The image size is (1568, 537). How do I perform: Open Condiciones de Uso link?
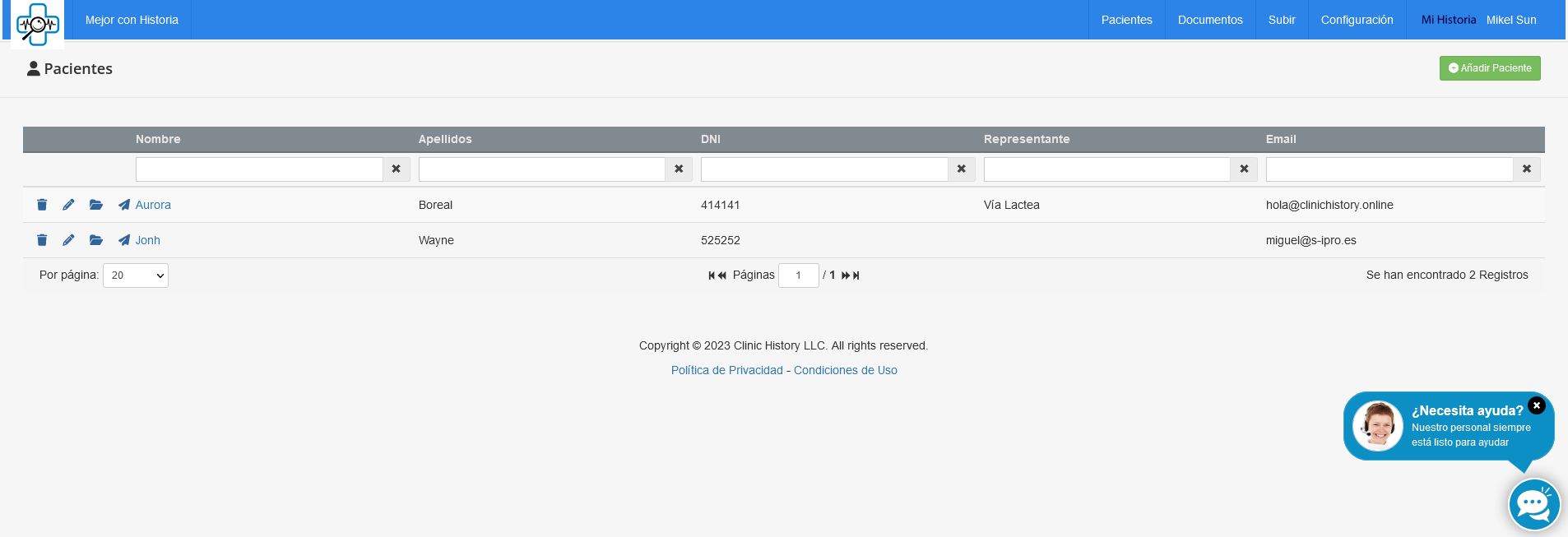[846, 370]
